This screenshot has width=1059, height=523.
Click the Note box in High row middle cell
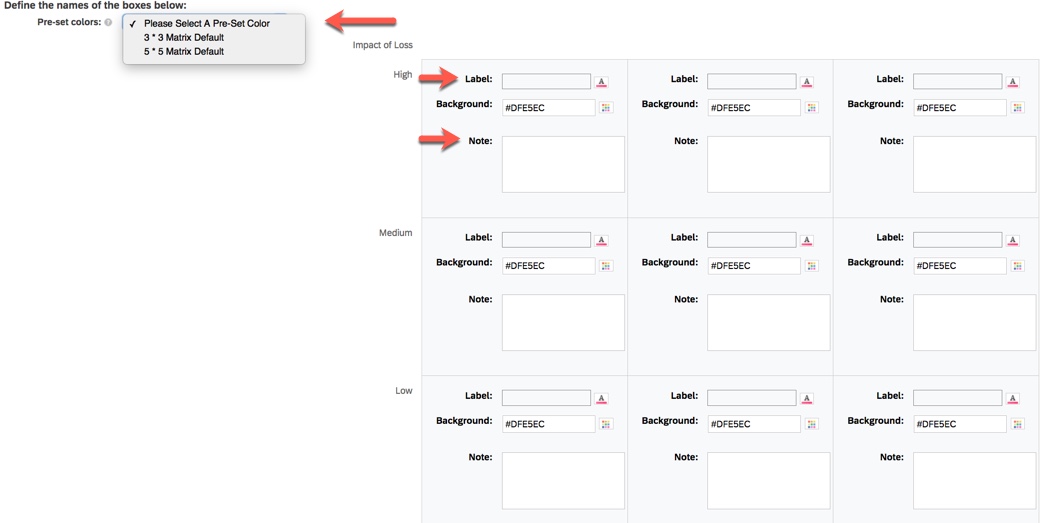pos(769,164)
